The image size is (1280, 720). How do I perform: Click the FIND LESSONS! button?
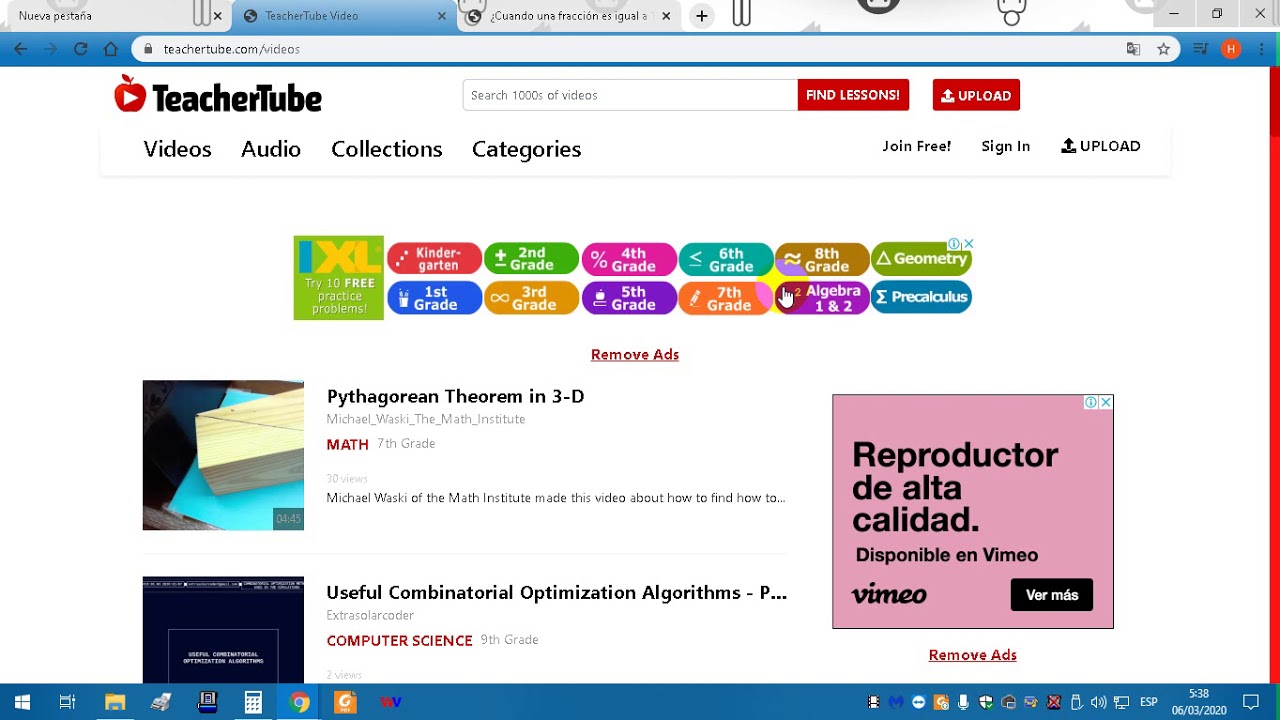click(x=853, y=95)
